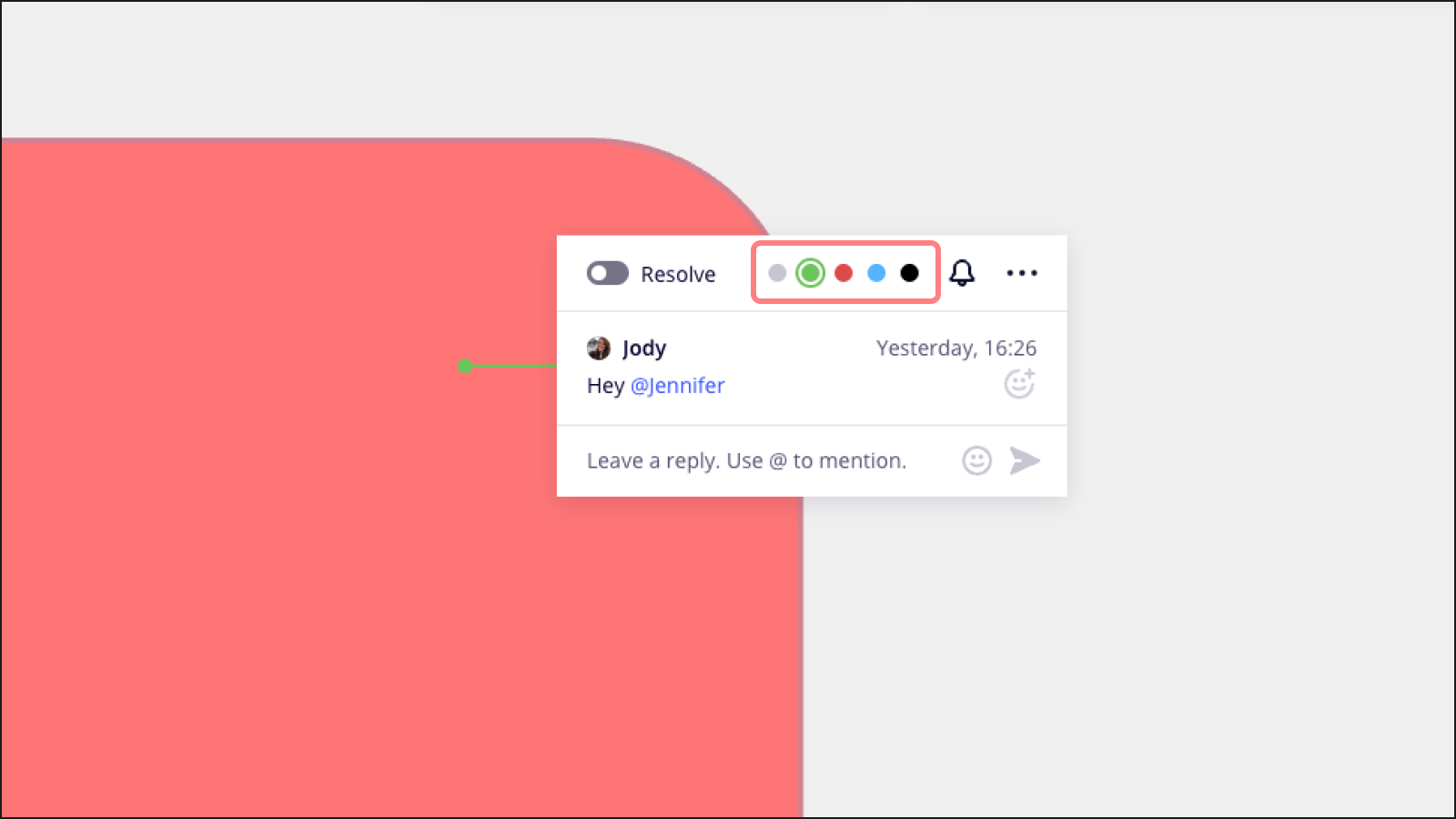Screen dimensions: 1456x819
Task: Set comment color to black
Action: [x=909, y=273]
